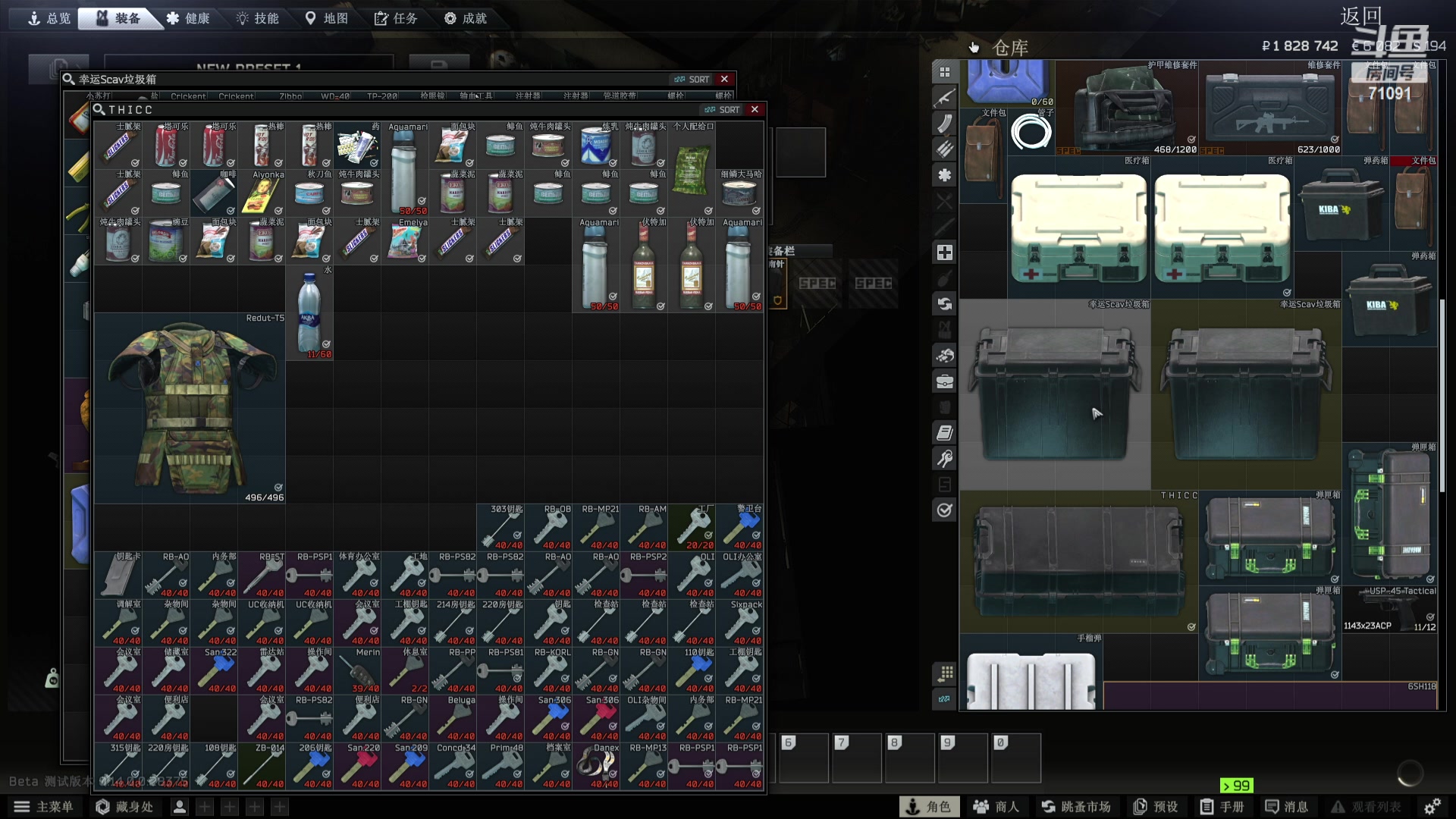Open the 地图 map tab
The image size is (1456, 819).
click(327, 18)
